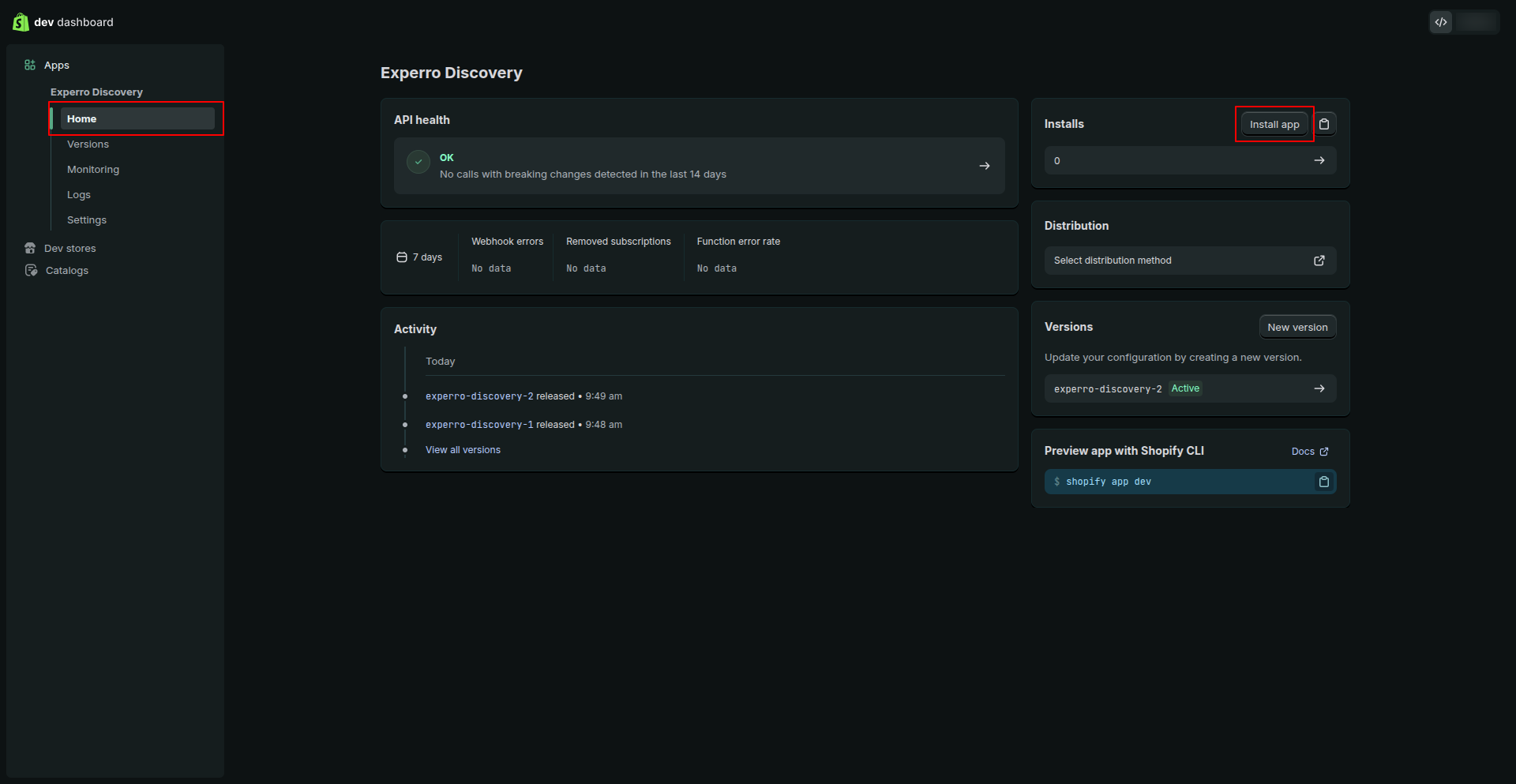Click the Shopify bag logo icon
The width and height of the screenshot is (1516, 784).
point(21,22)
